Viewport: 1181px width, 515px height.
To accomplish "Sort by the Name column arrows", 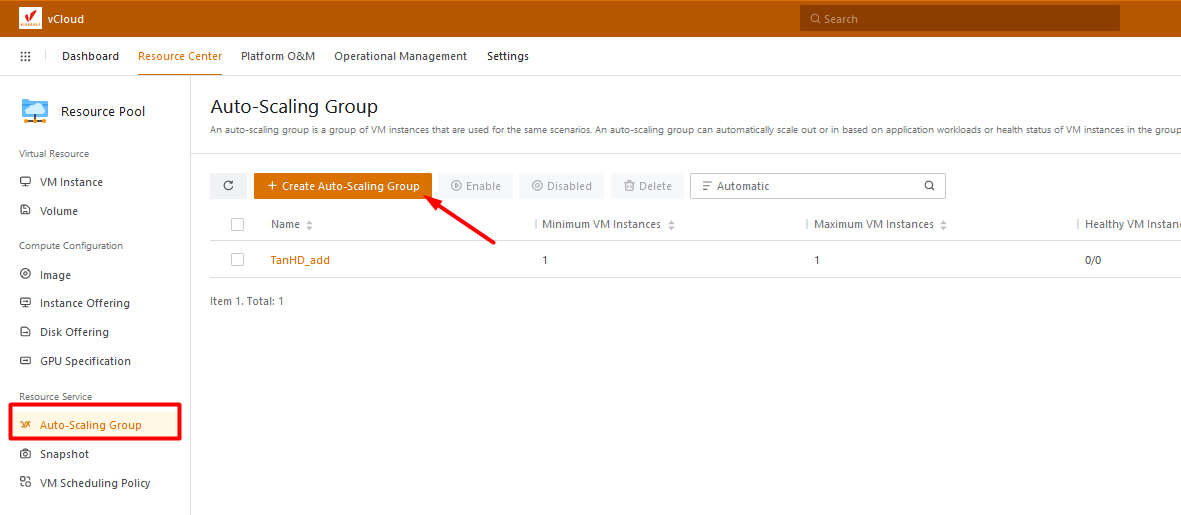I will 309,225.
